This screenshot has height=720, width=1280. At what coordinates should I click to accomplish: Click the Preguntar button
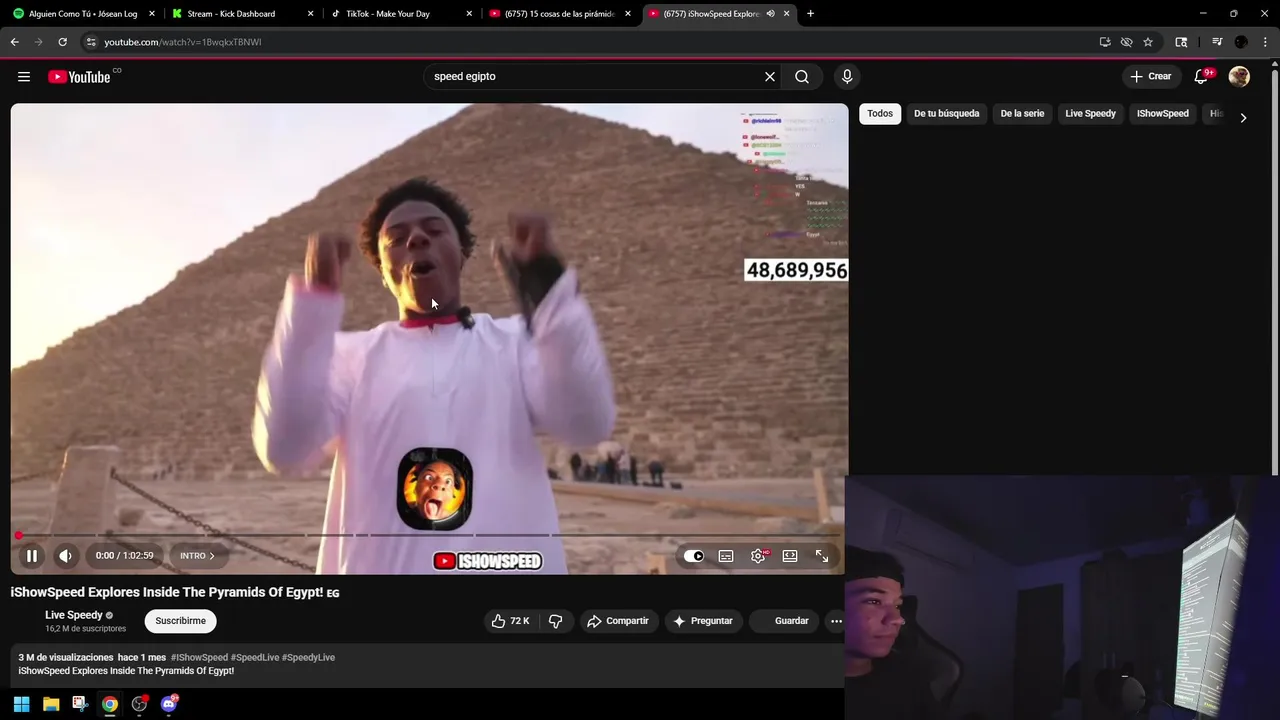pos(703,621)
